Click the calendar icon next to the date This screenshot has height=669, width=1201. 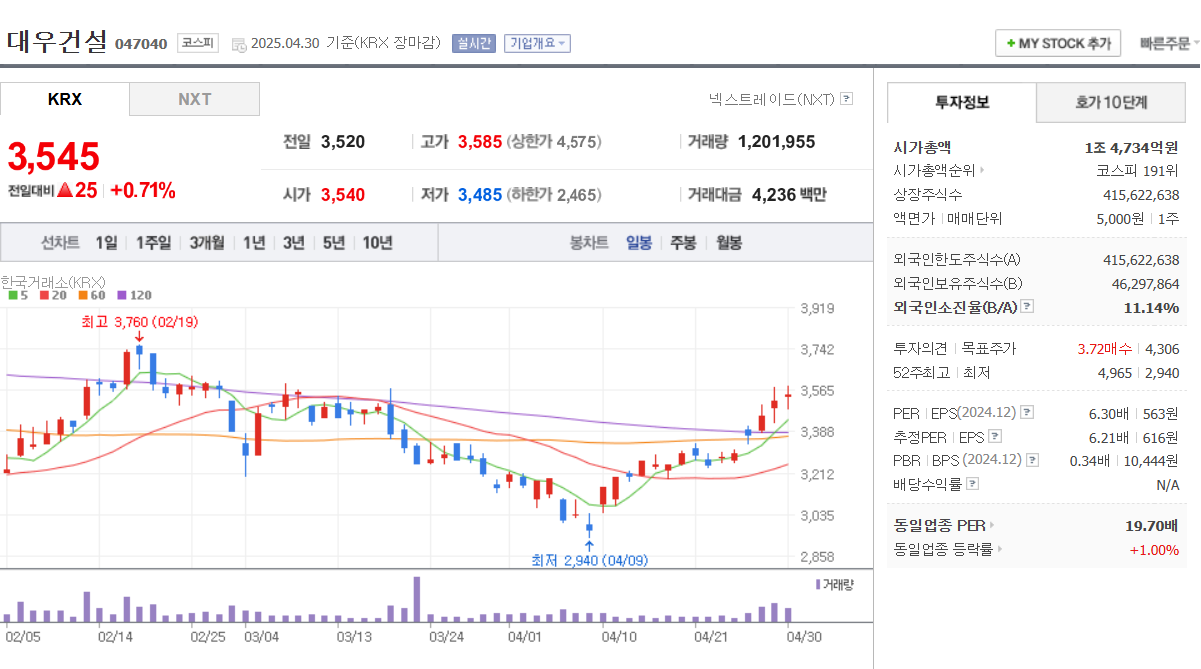240,43
